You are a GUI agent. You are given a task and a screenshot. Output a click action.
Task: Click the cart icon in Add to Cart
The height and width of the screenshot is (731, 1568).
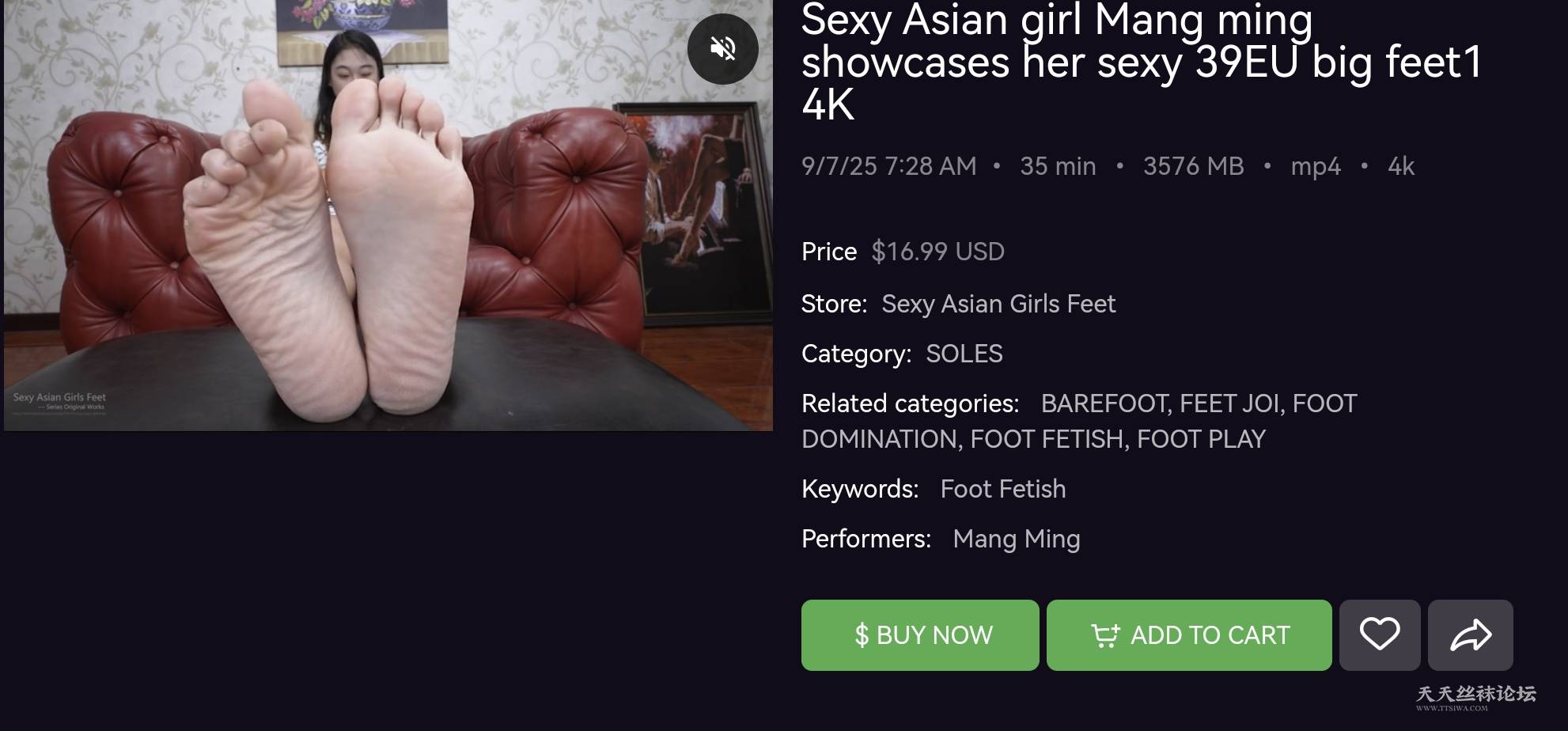coord(1104,635)
